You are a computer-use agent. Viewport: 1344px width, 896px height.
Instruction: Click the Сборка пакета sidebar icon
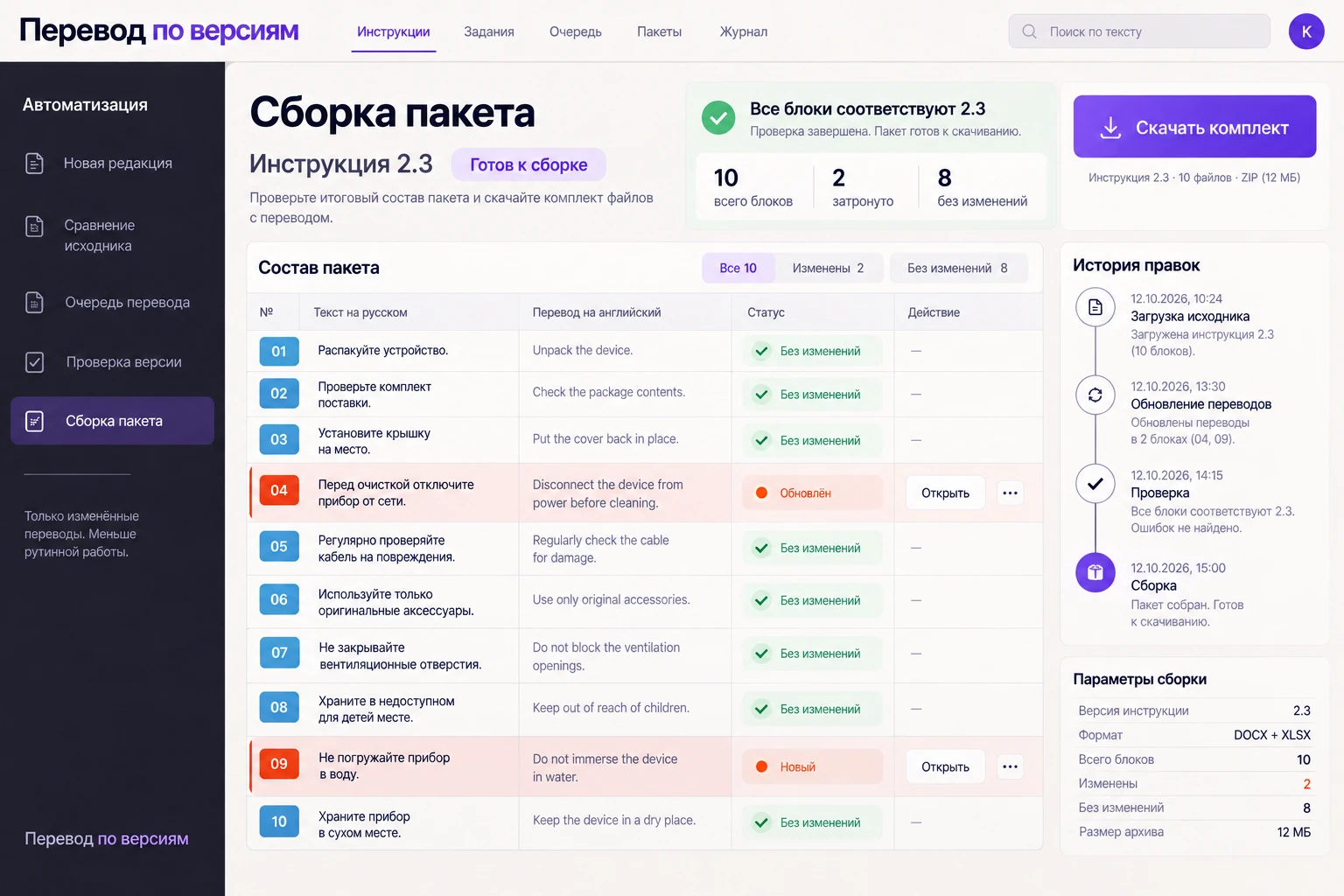click(x=34, y=421)
